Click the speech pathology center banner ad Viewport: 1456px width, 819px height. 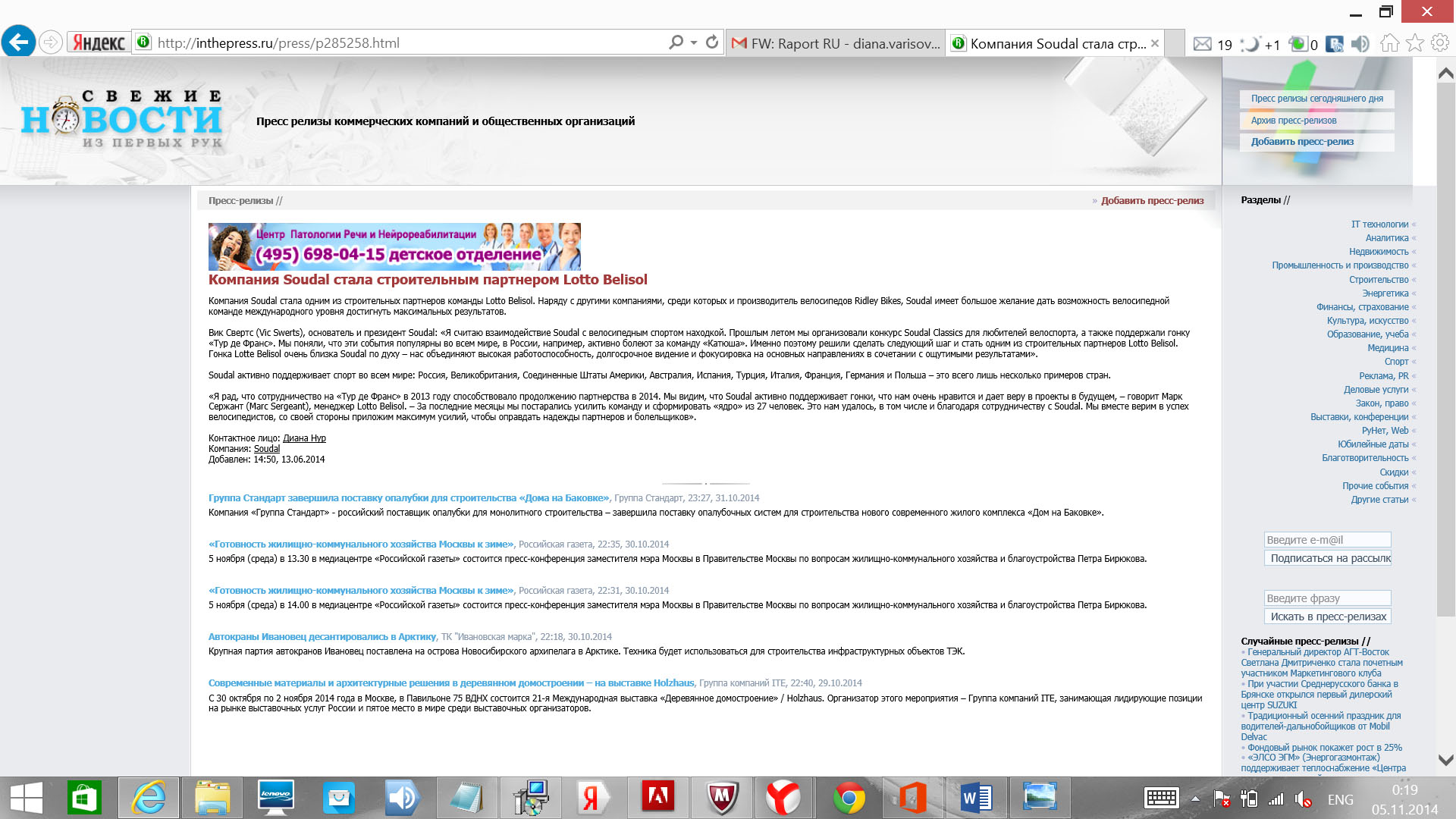coord(394,246)
